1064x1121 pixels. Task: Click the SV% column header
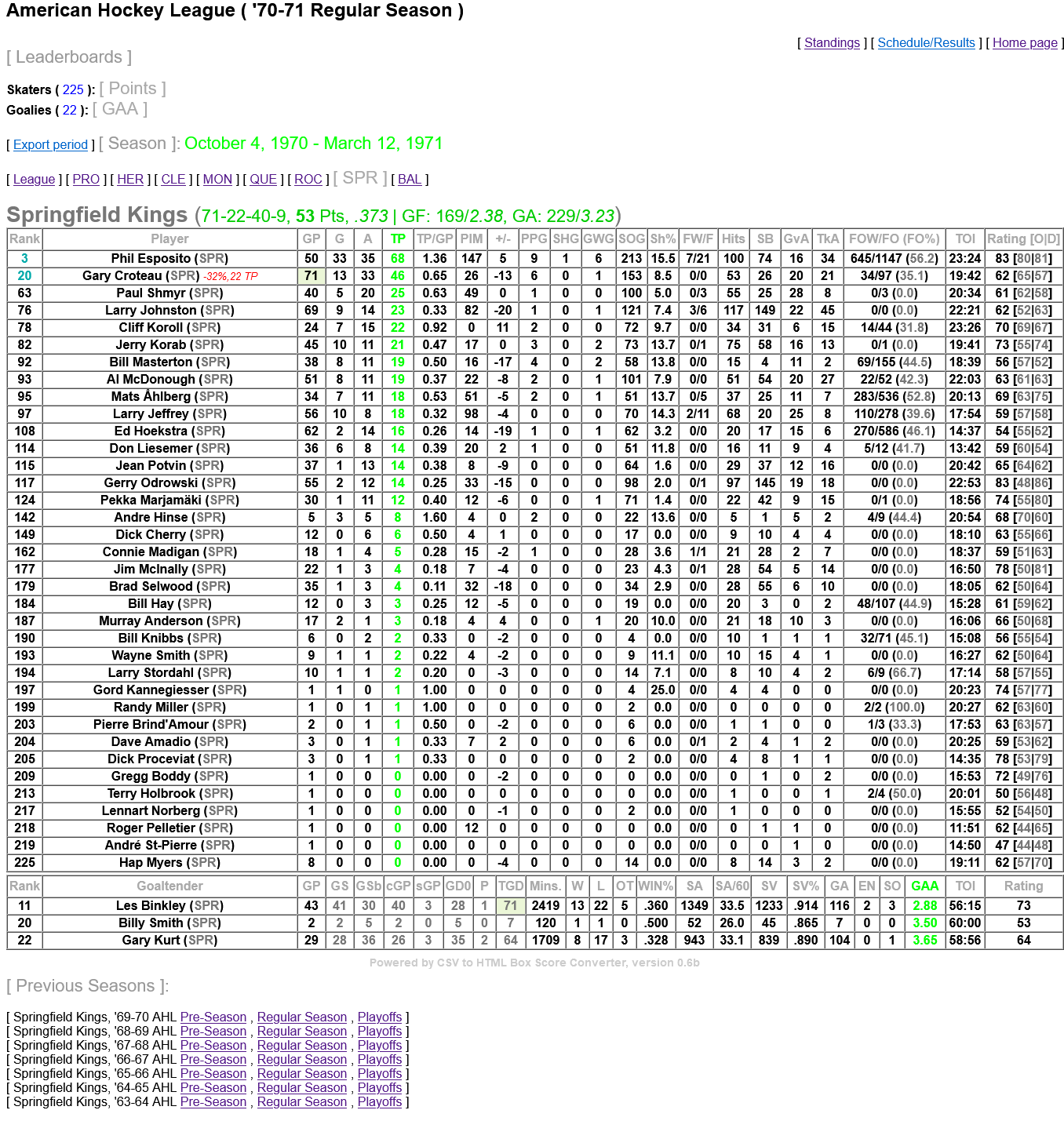click(806, 886)
